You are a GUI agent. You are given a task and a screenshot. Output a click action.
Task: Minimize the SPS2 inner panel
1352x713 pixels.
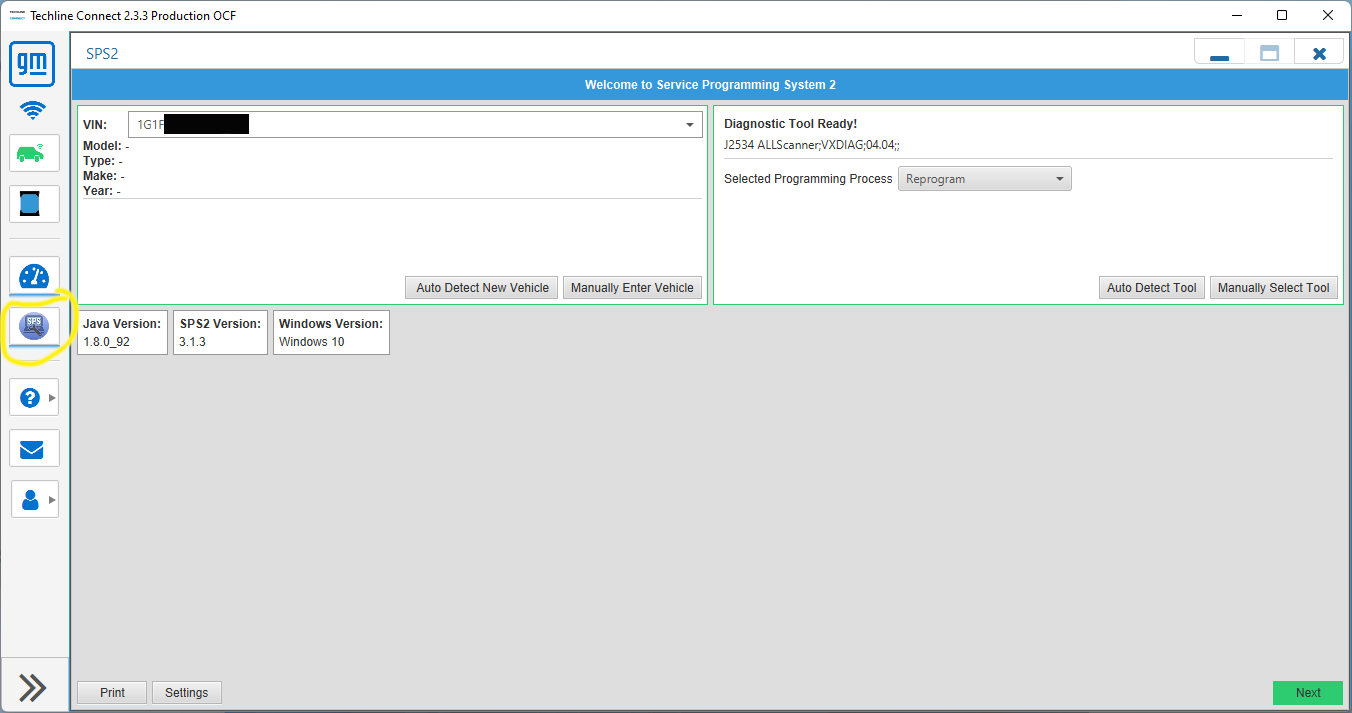click(1219, 54)
